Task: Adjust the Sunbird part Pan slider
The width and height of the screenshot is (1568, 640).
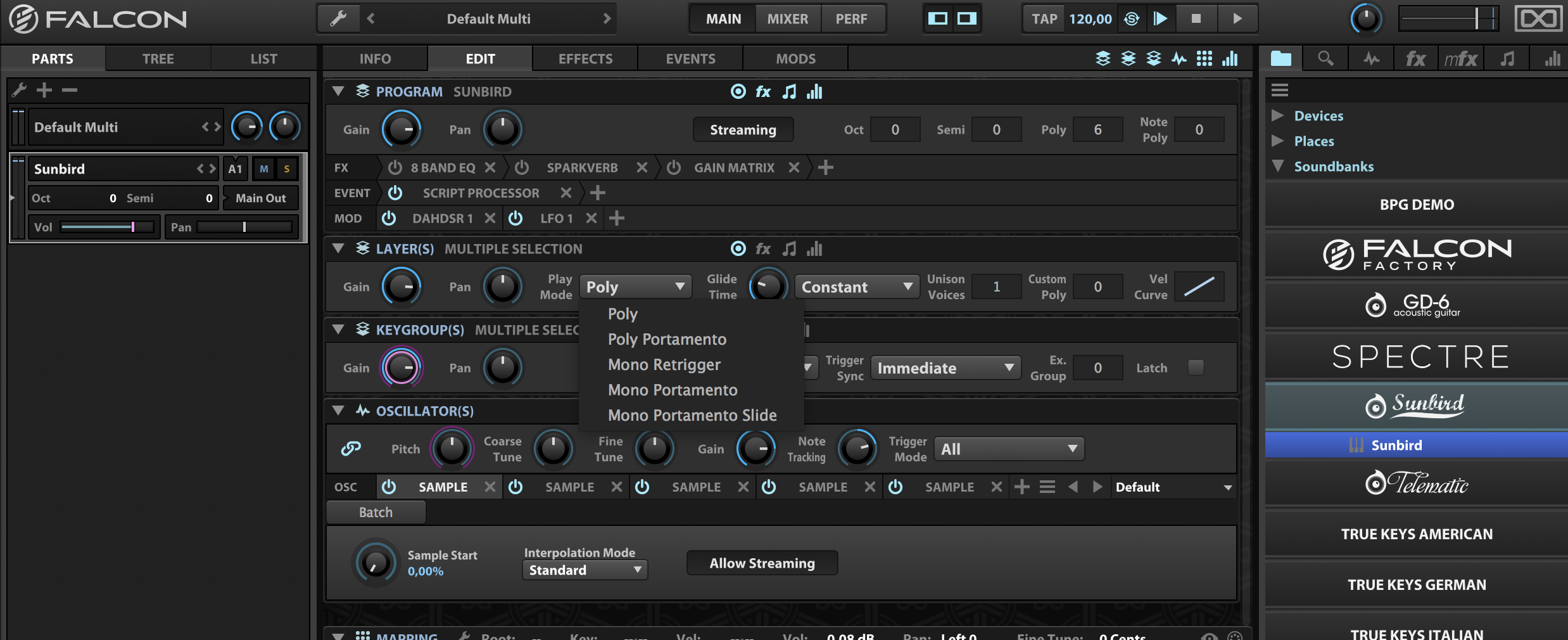Action: tap(244, 227)
